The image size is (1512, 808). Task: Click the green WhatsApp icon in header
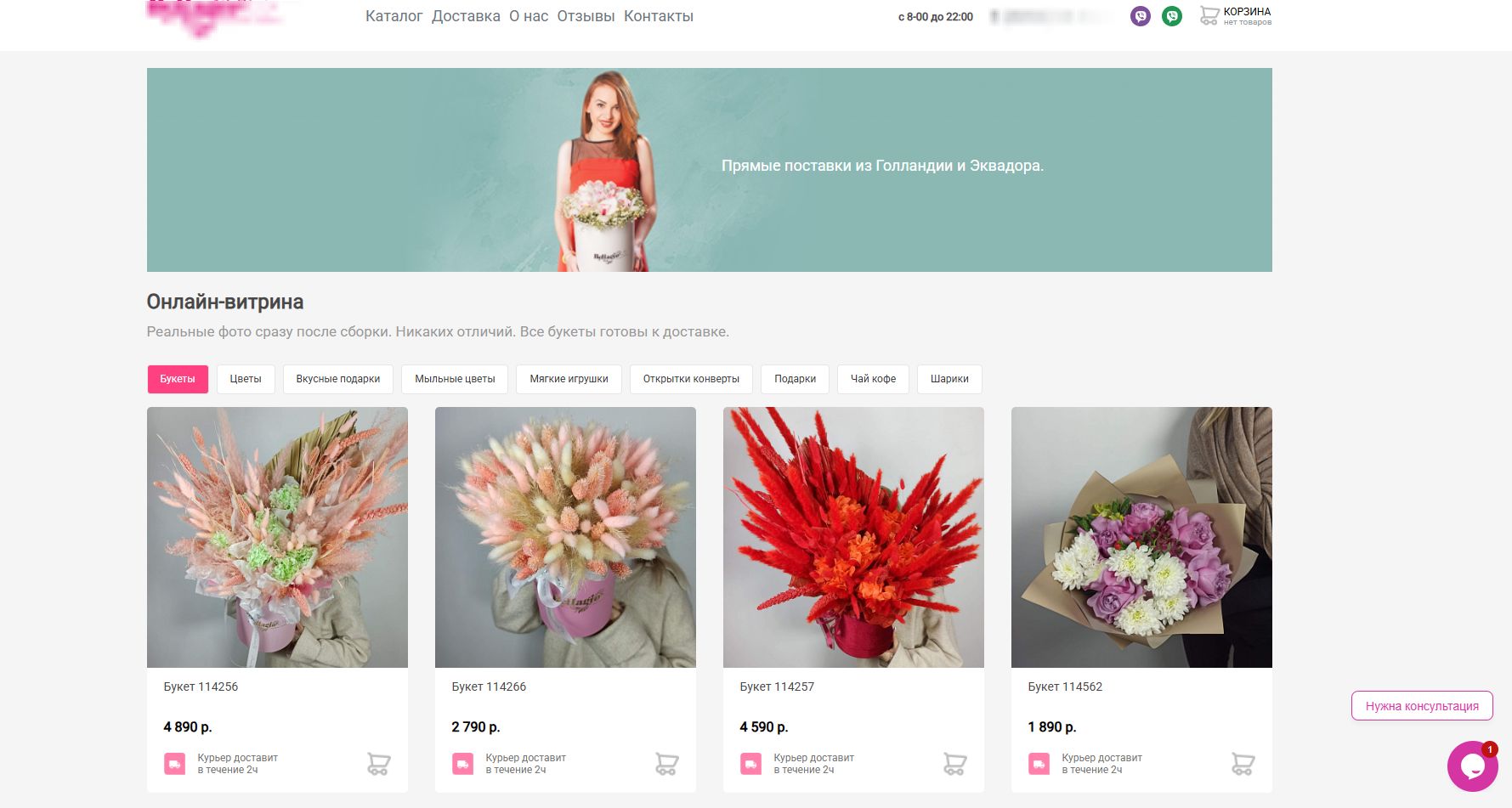click(x=1171, y=16)
